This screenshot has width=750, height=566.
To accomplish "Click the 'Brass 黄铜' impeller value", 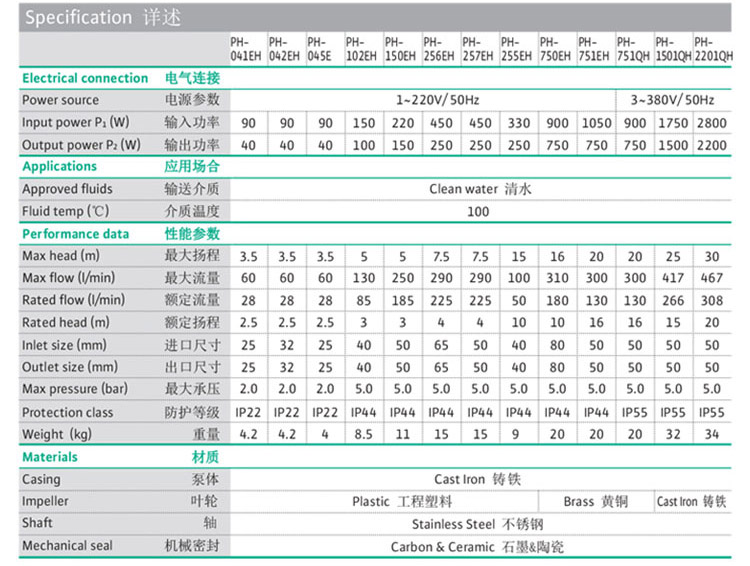I will pyautogui.click(x=596, y=501).
